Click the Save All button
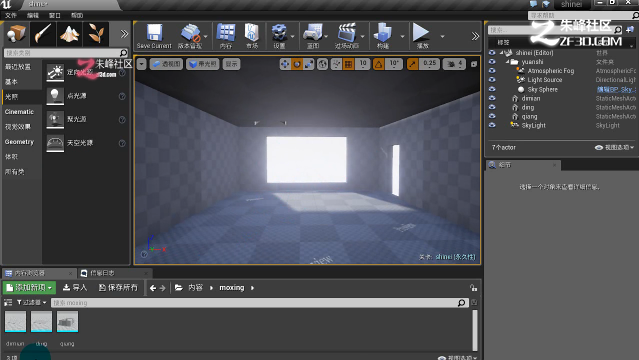Viewport: 639px width, 360px height. (119, 288)
